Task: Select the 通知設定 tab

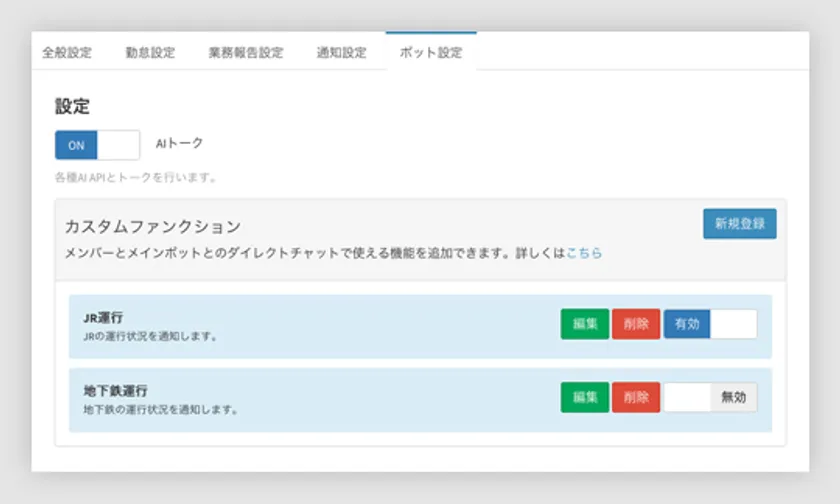Action: tap(341, 53)
